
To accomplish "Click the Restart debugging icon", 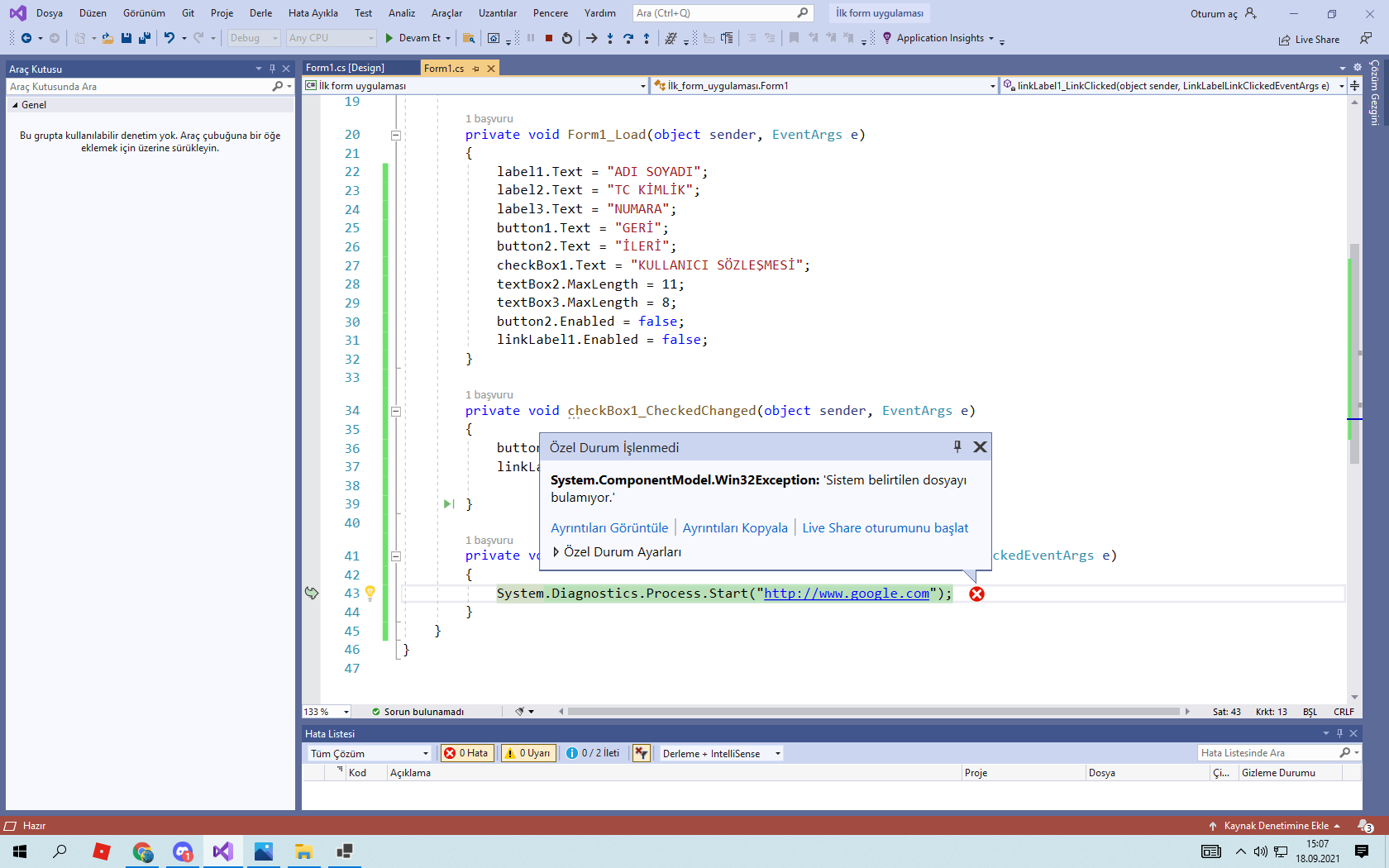I will (566, 38).
